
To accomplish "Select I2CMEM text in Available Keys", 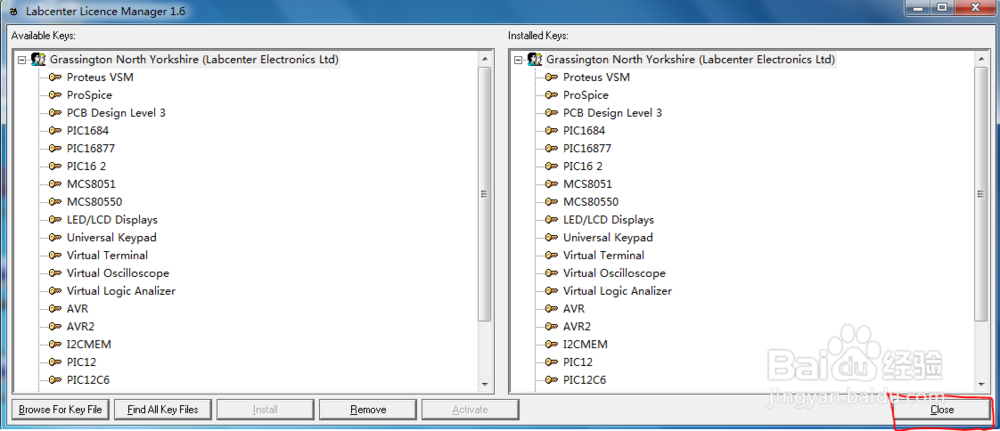I will tap(89, 344).
